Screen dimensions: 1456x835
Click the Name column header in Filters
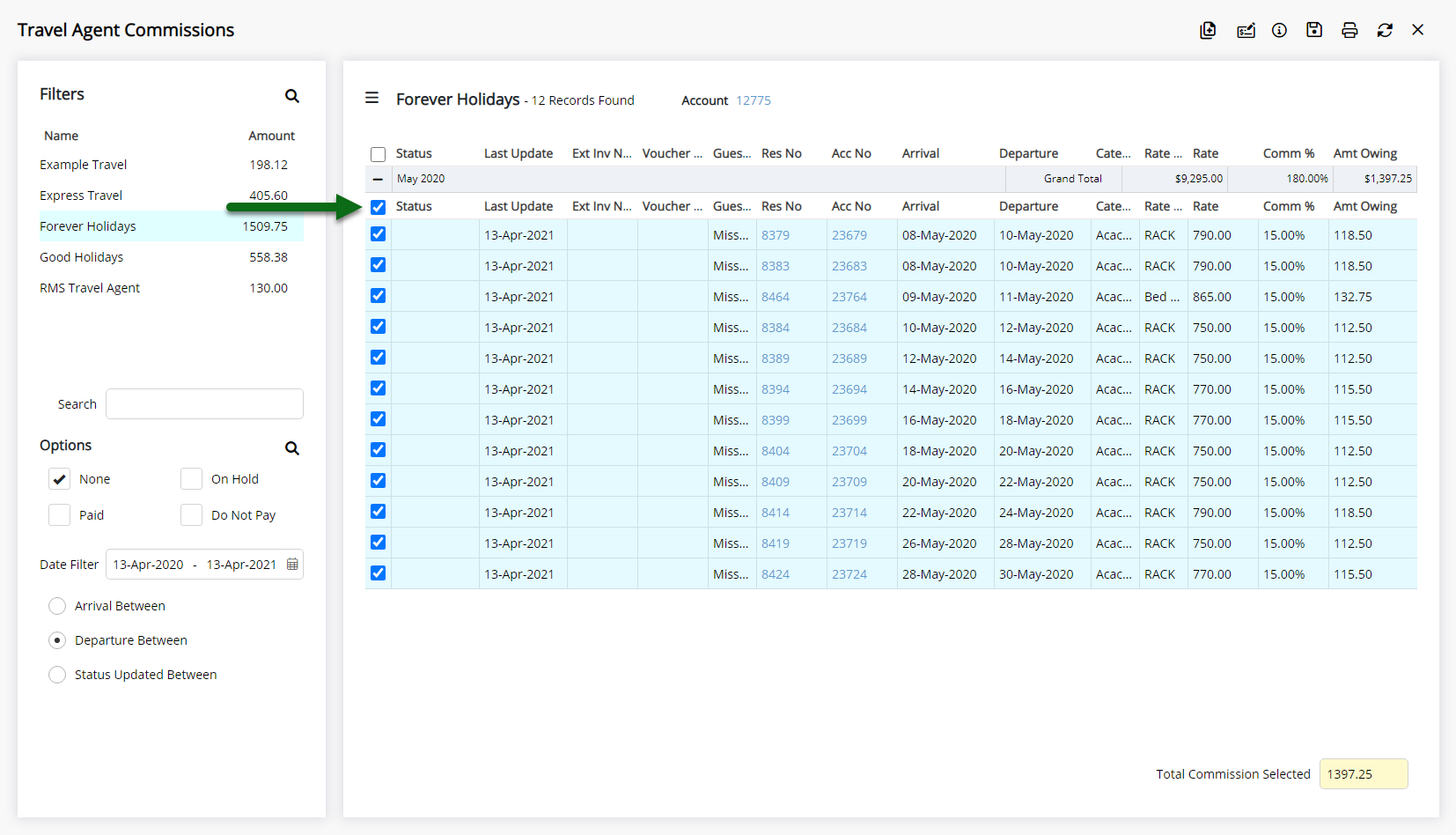[62, 136]
